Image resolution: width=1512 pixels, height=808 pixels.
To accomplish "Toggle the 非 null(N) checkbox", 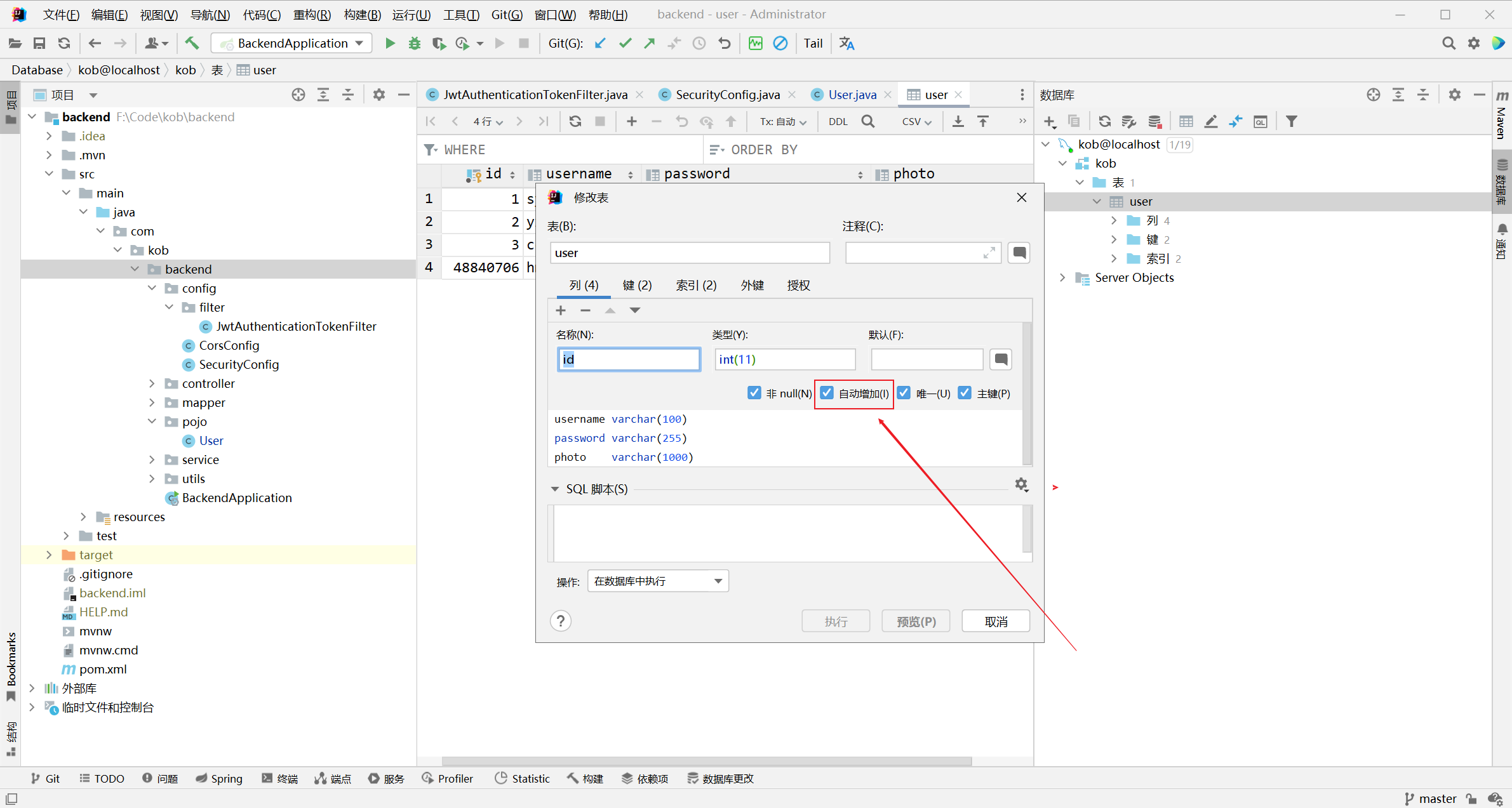I will pyautogui.click(x=754, y=393).
